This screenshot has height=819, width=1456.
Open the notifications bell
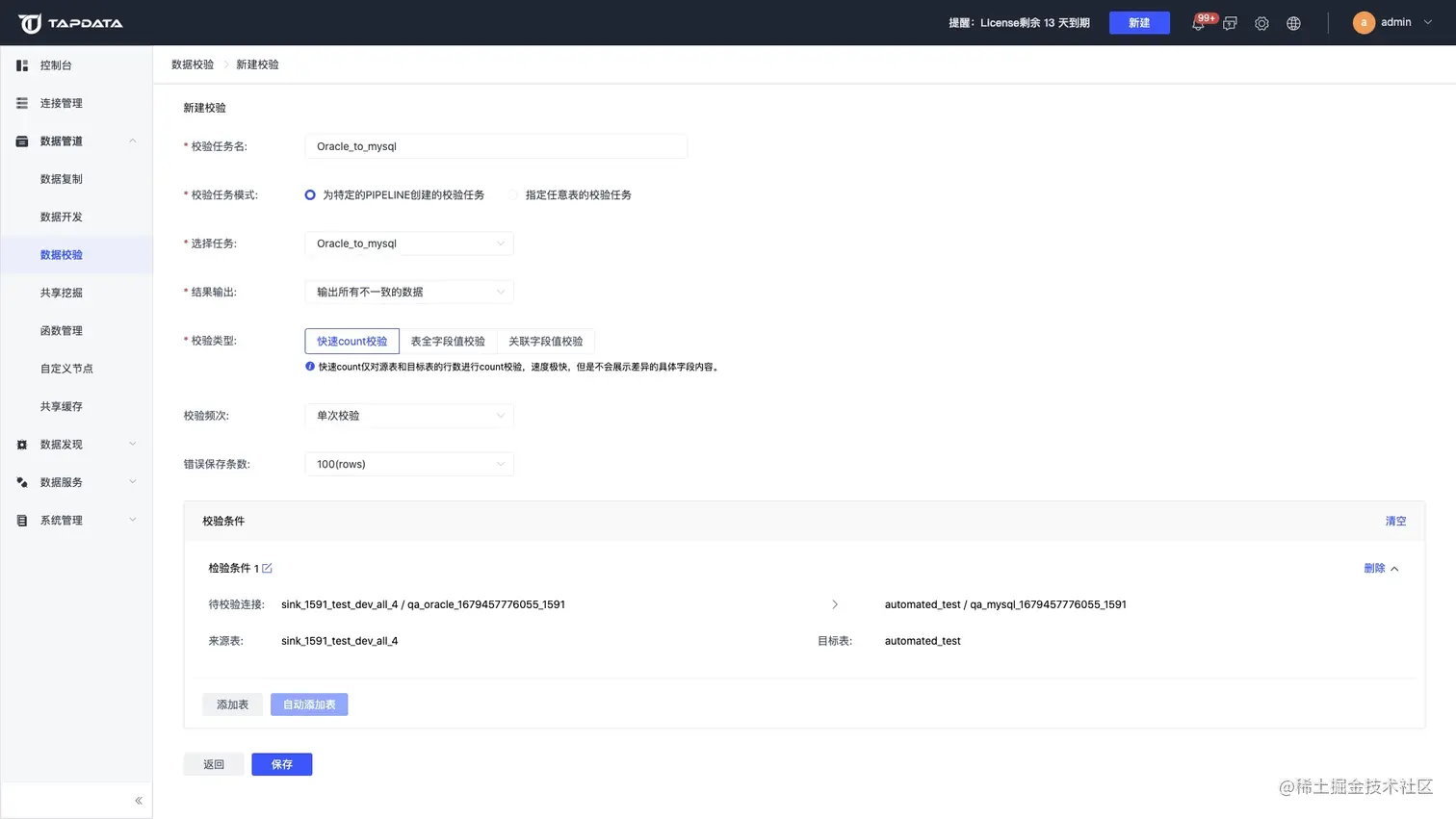tap(1198, 24)
